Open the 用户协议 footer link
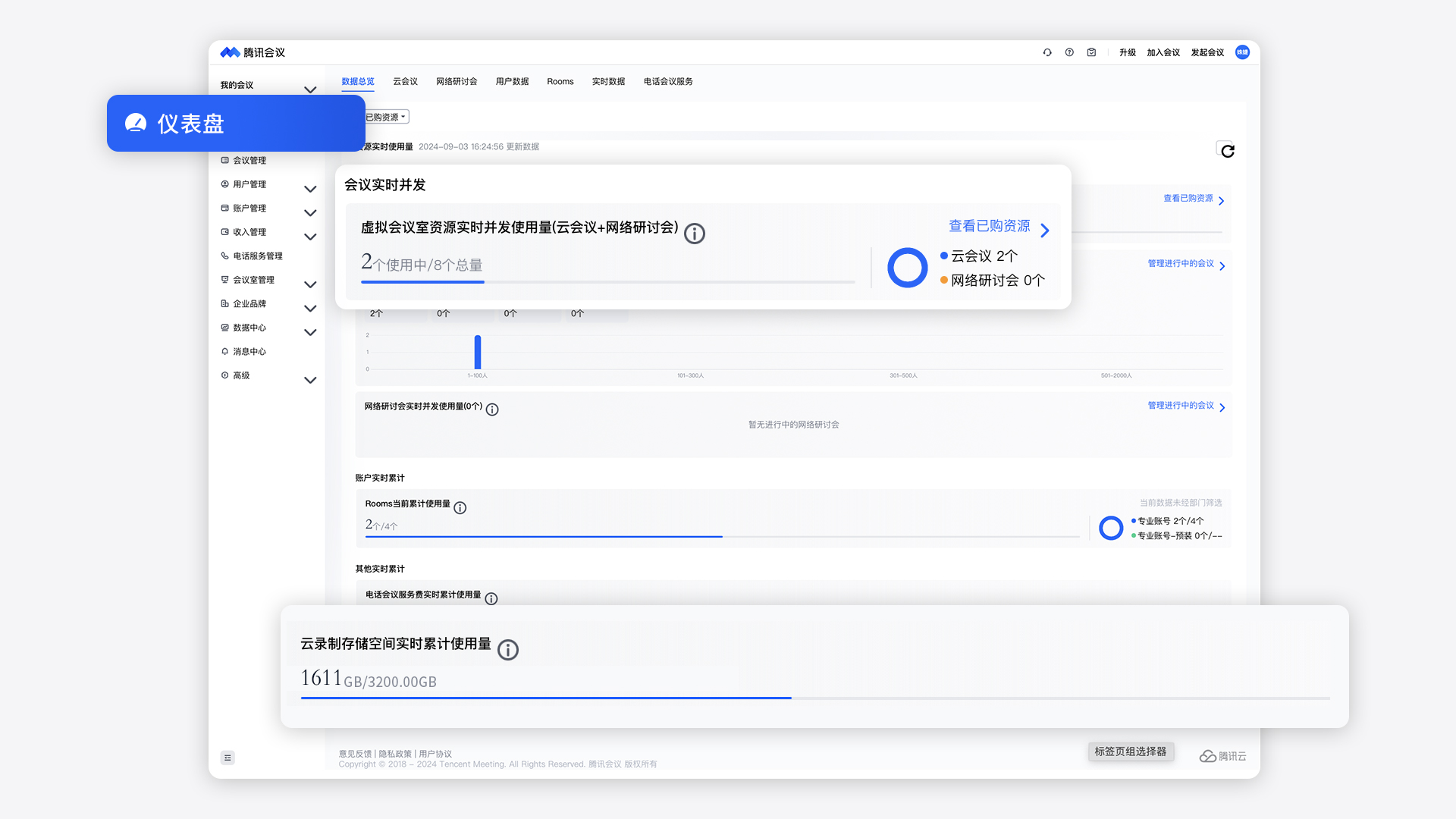Image resolution: width=1456 pixels, height=819 pixels. (x=435, y=754)
